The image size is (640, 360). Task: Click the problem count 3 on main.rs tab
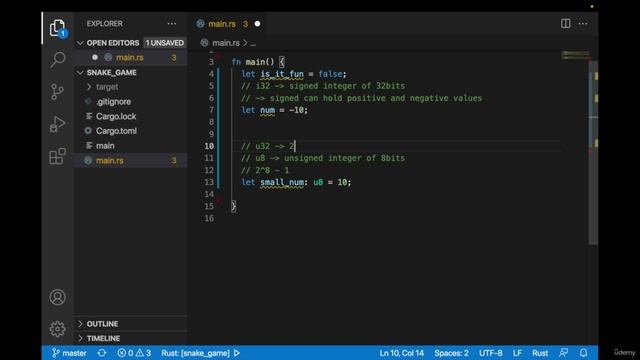pos(245,24)
